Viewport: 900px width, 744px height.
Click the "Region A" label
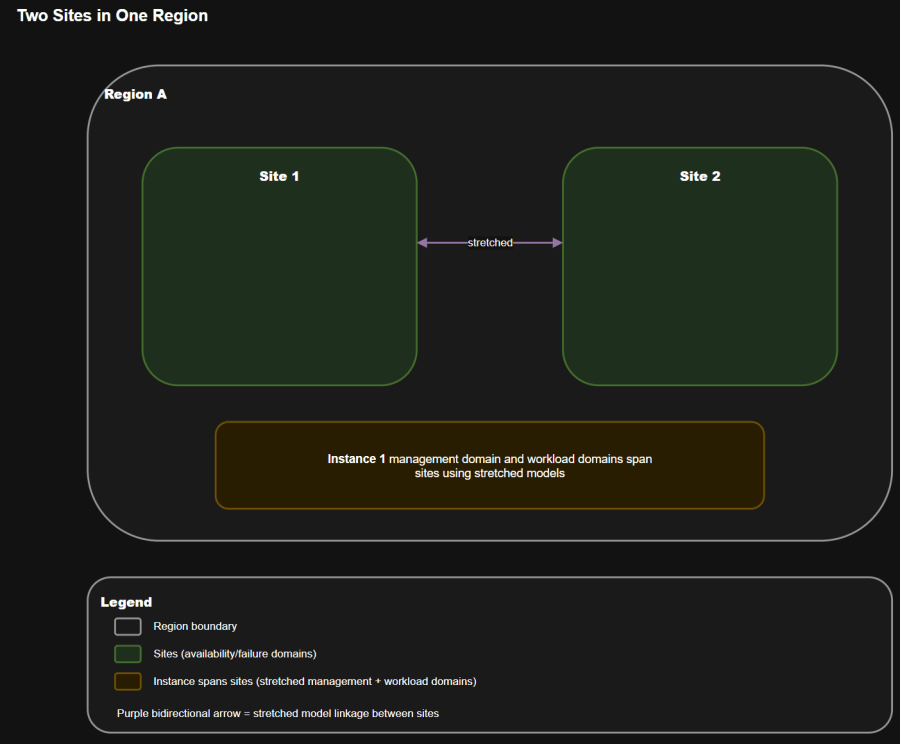click(135, 95)
